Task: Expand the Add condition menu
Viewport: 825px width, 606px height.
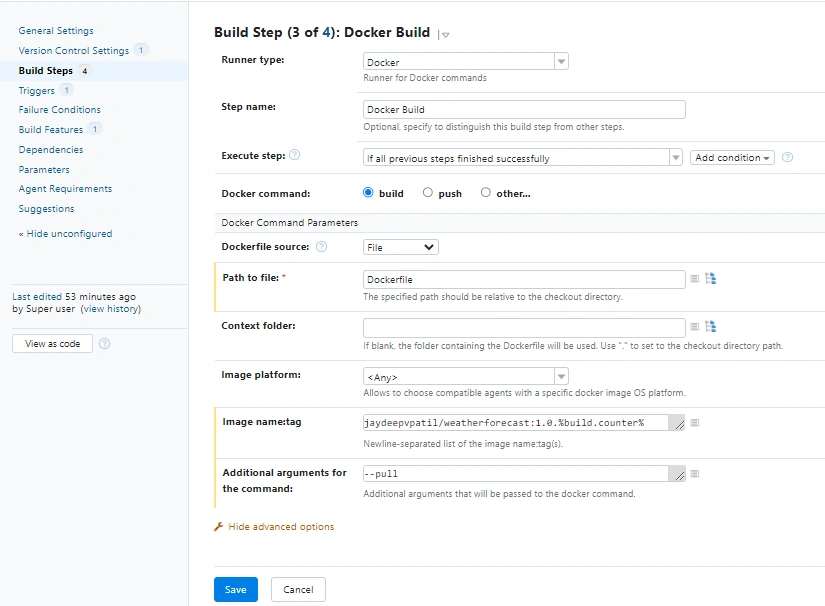Action: pos(732,157)
